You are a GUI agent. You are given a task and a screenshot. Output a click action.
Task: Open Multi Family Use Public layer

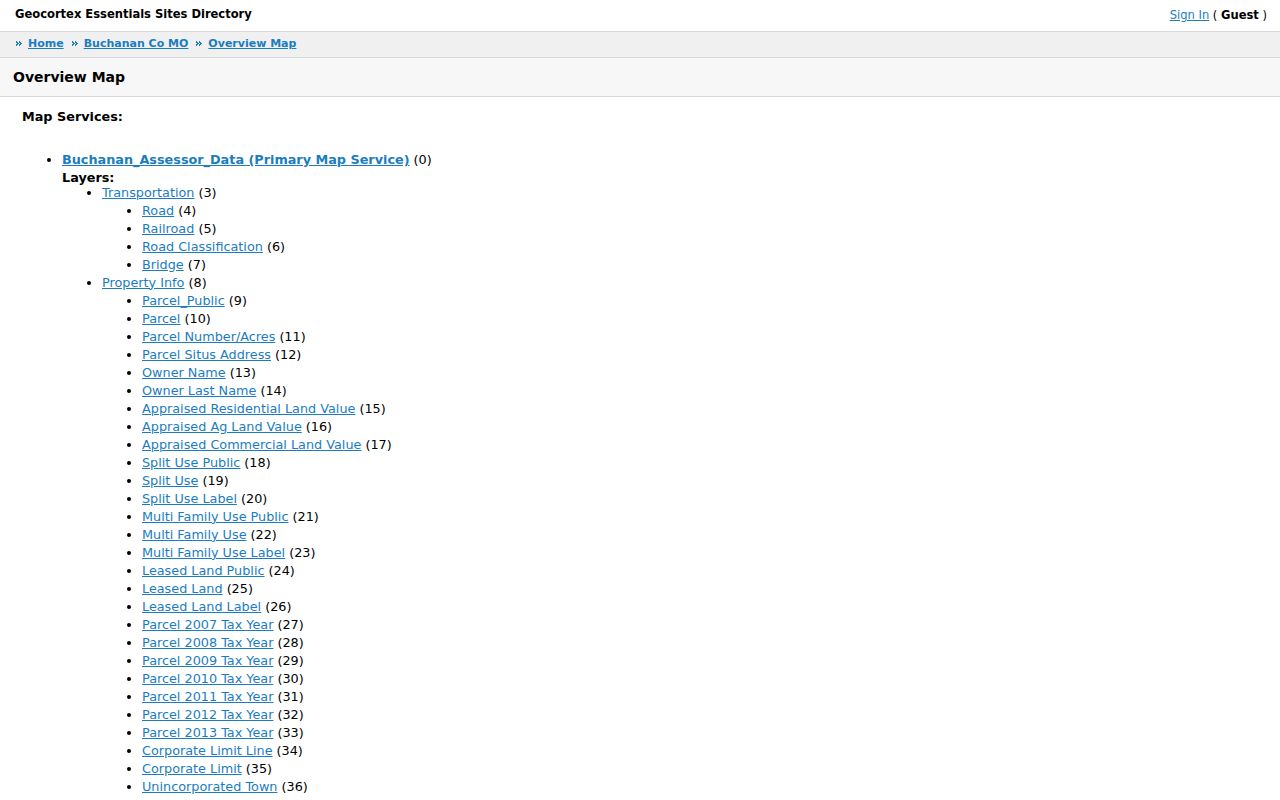(215, 517)
